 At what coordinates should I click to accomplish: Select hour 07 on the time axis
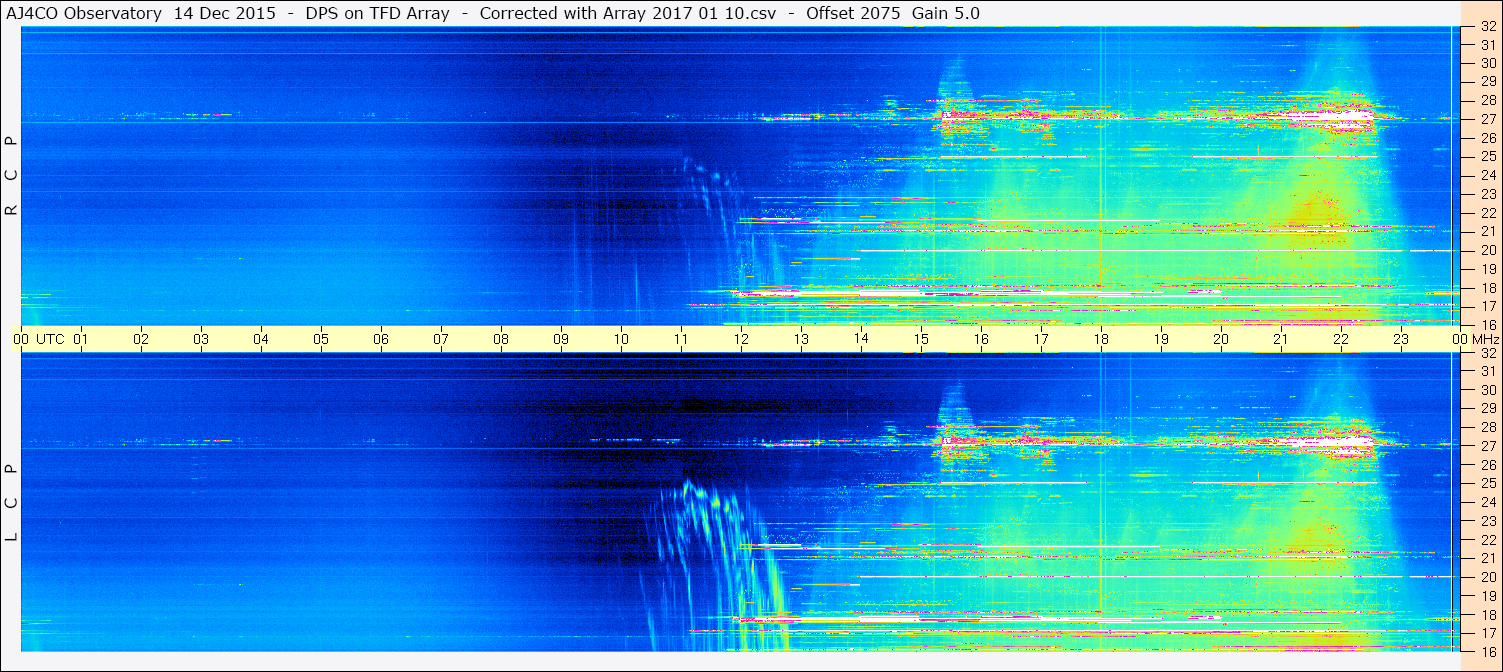coord(441,339)
